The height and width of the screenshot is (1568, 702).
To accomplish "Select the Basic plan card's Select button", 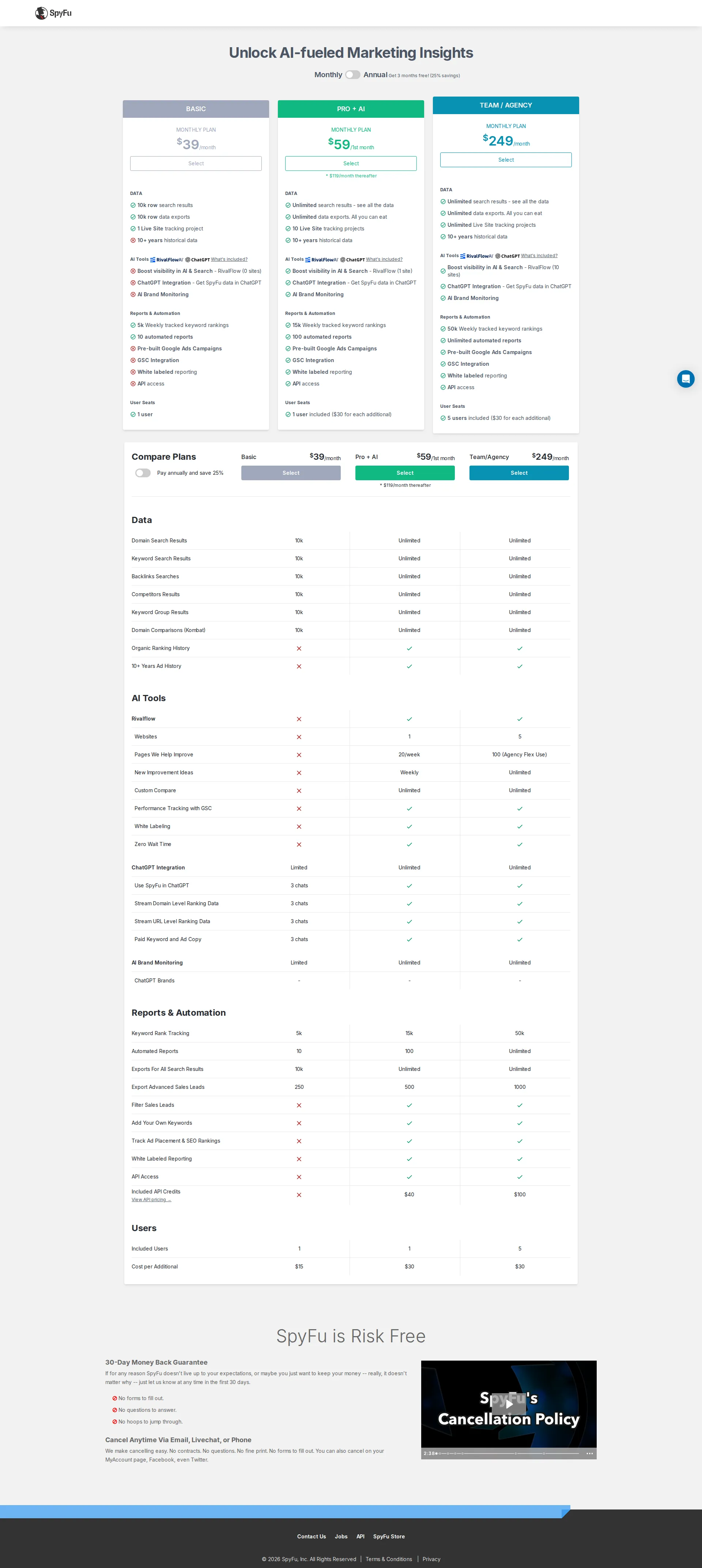I will [x=196, y=164].
